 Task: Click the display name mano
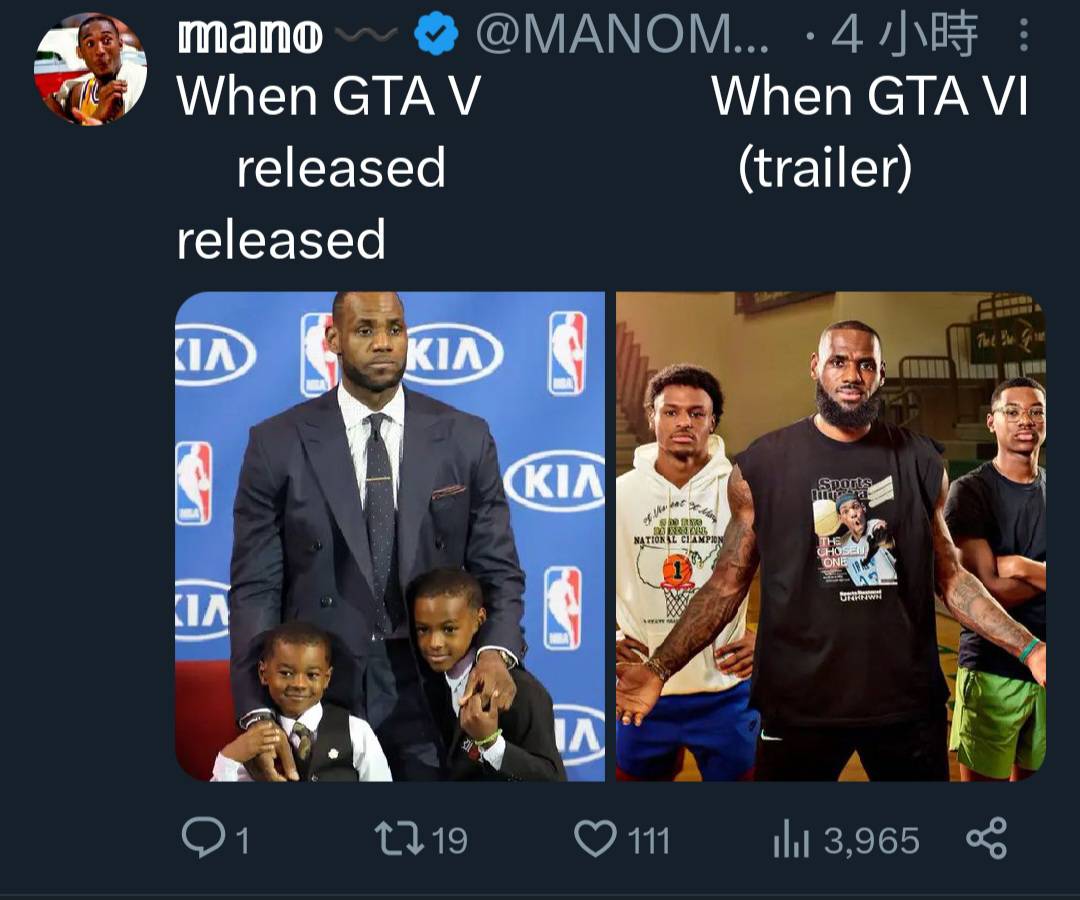click(x=250, y=36)
